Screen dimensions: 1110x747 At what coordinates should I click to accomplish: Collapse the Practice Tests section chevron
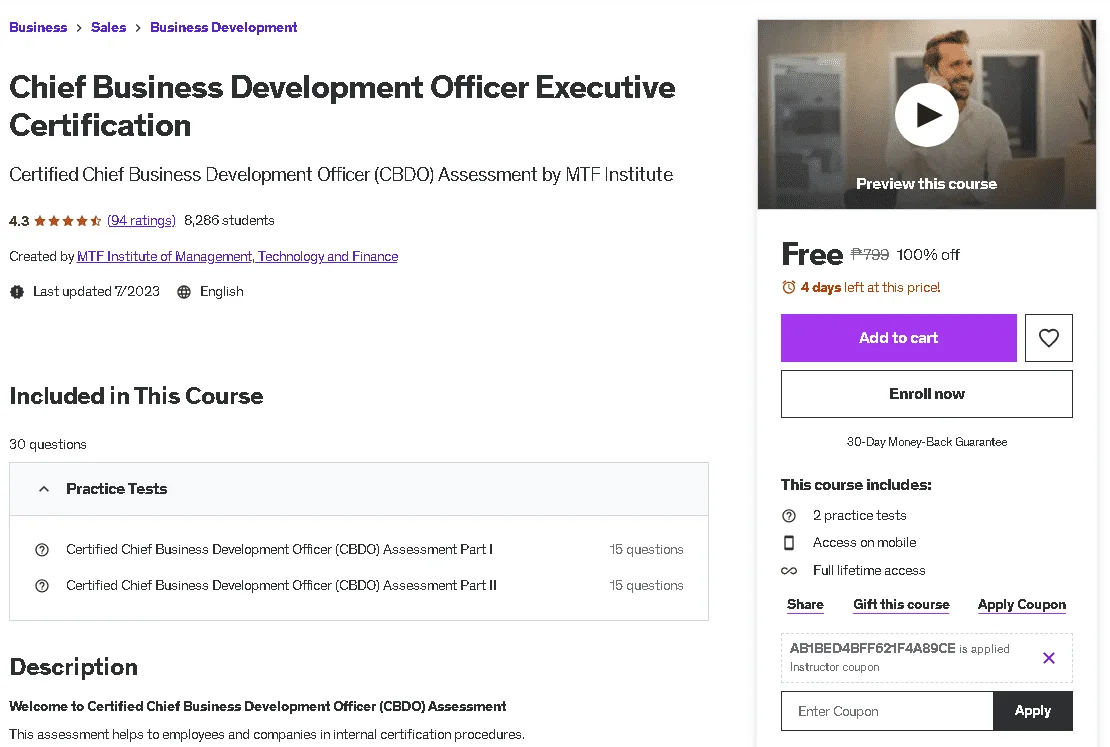coord(44,489)
